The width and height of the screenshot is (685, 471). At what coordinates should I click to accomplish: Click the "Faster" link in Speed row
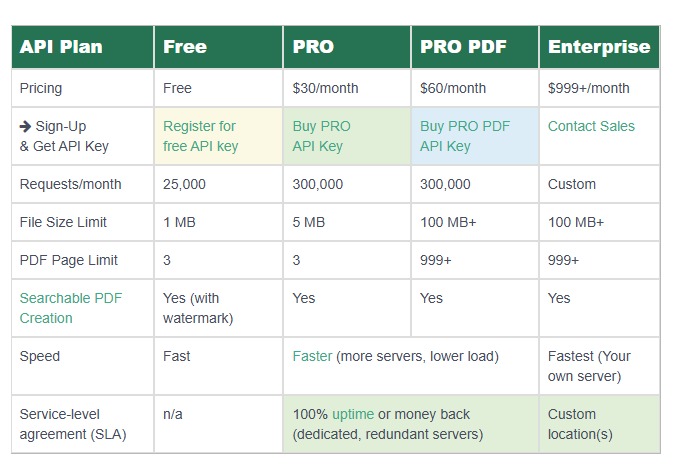(x=312, y=356)
